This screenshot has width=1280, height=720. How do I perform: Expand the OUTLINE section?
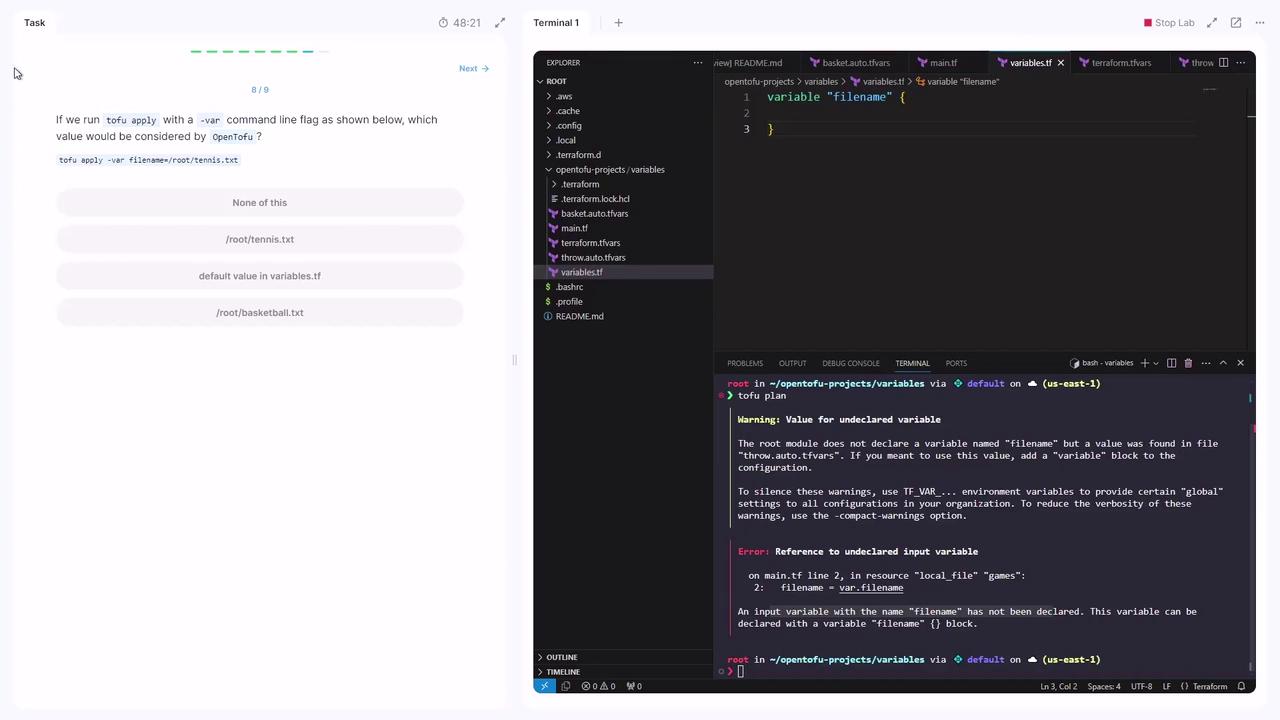pyautogui.click(x=562, y=657)
